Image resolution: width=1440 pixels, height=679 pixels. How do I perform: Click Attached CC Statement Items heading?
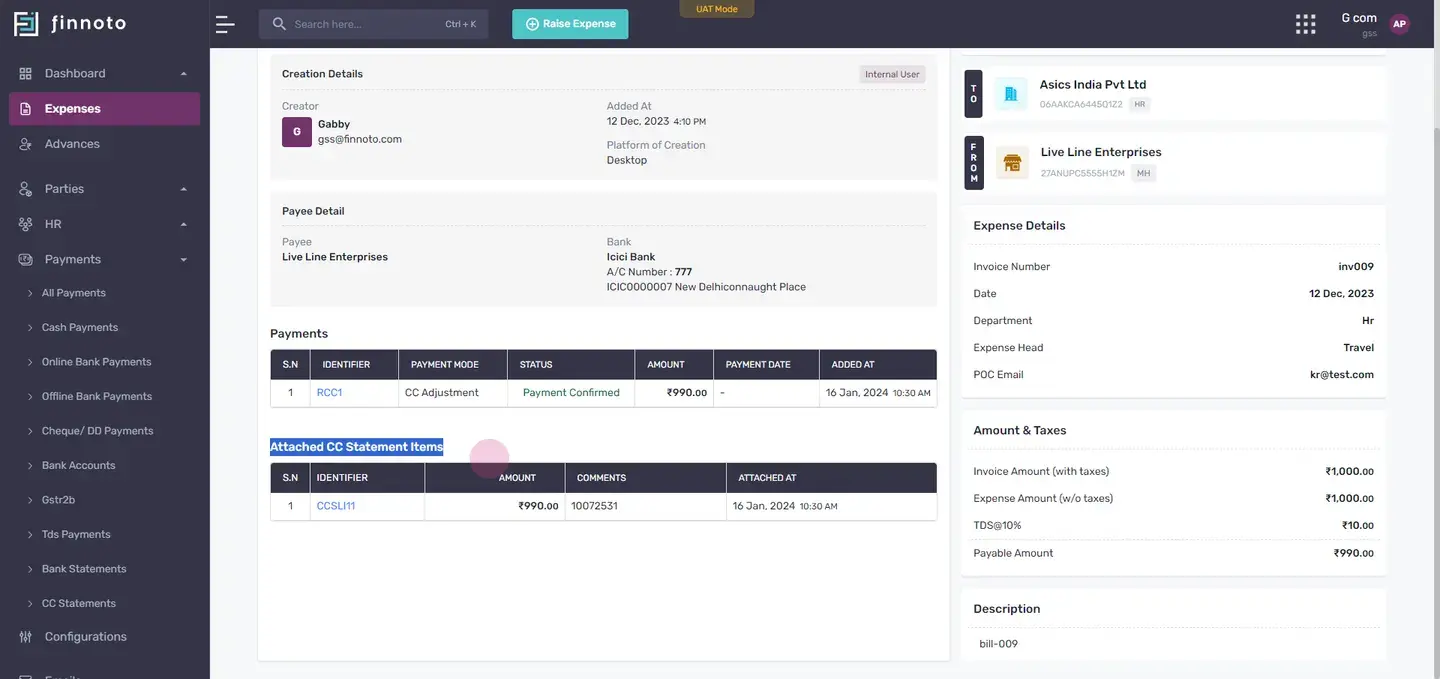(356, 447)
